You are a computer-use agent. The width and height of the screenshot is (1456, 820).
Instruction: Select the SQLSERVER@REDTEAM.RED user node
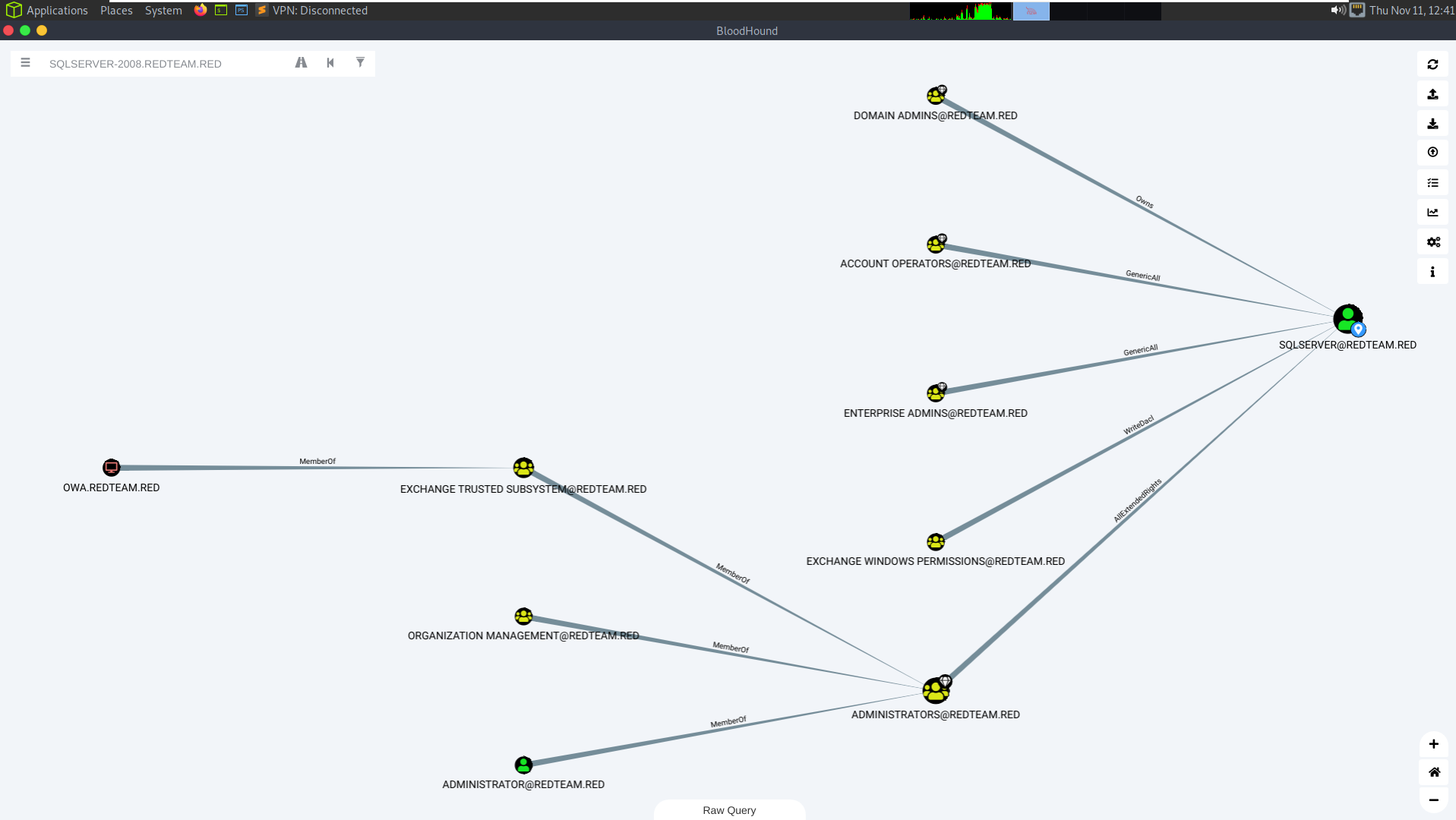(x=1348, y=319)
